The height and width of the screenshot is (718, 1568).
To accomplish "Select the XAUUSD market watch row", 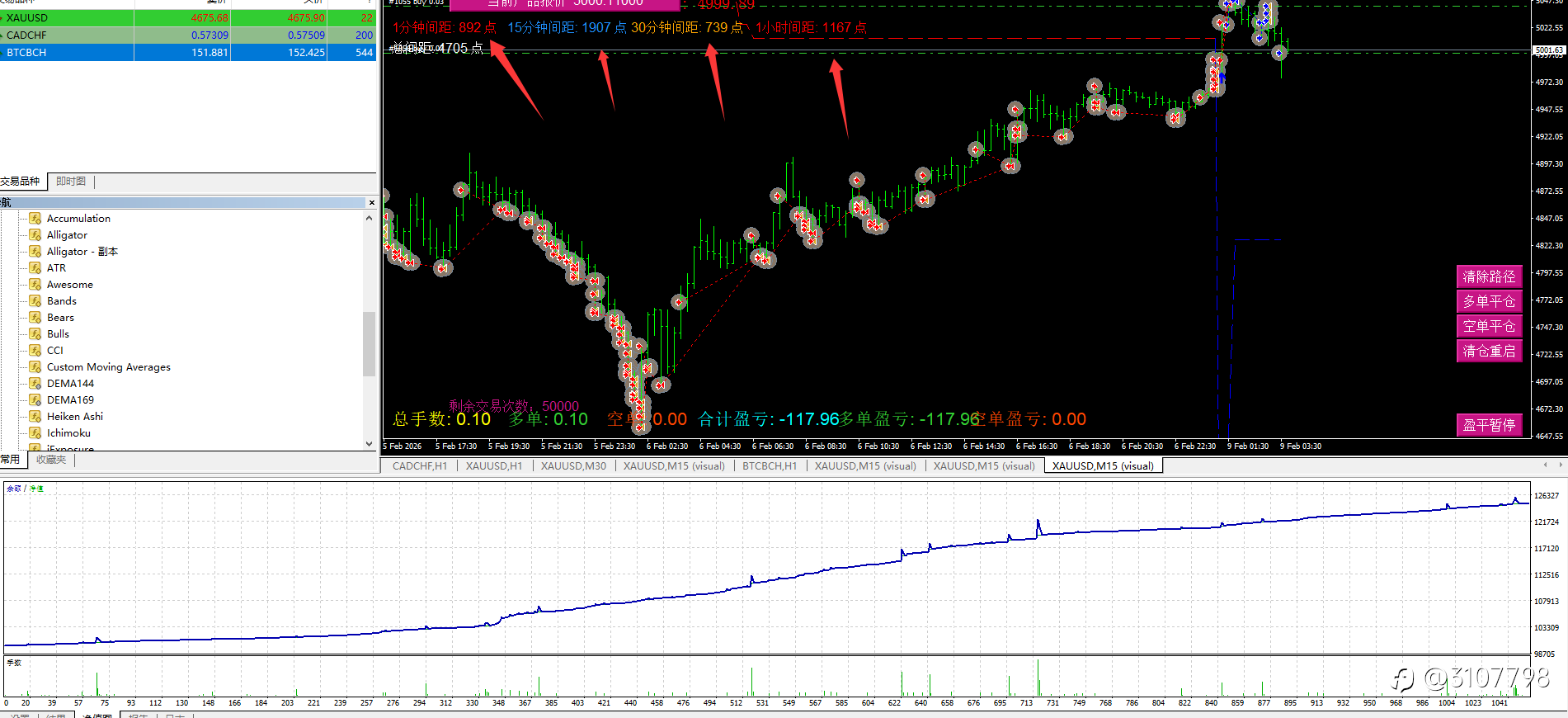I will (188, 17).
